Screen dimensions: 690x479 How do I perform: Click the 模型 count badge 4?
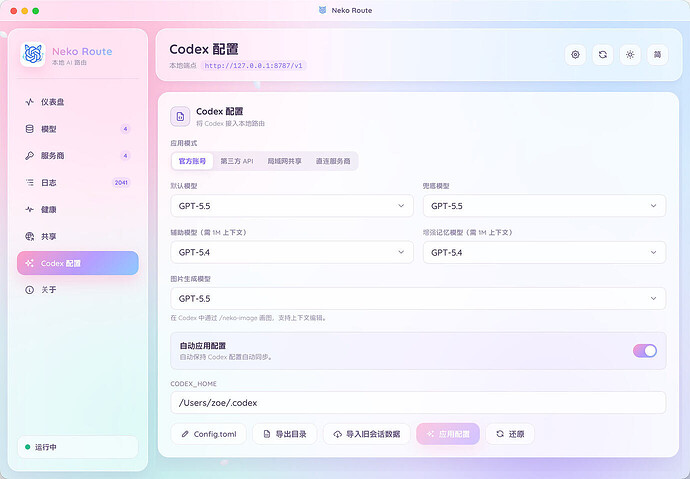125,129
